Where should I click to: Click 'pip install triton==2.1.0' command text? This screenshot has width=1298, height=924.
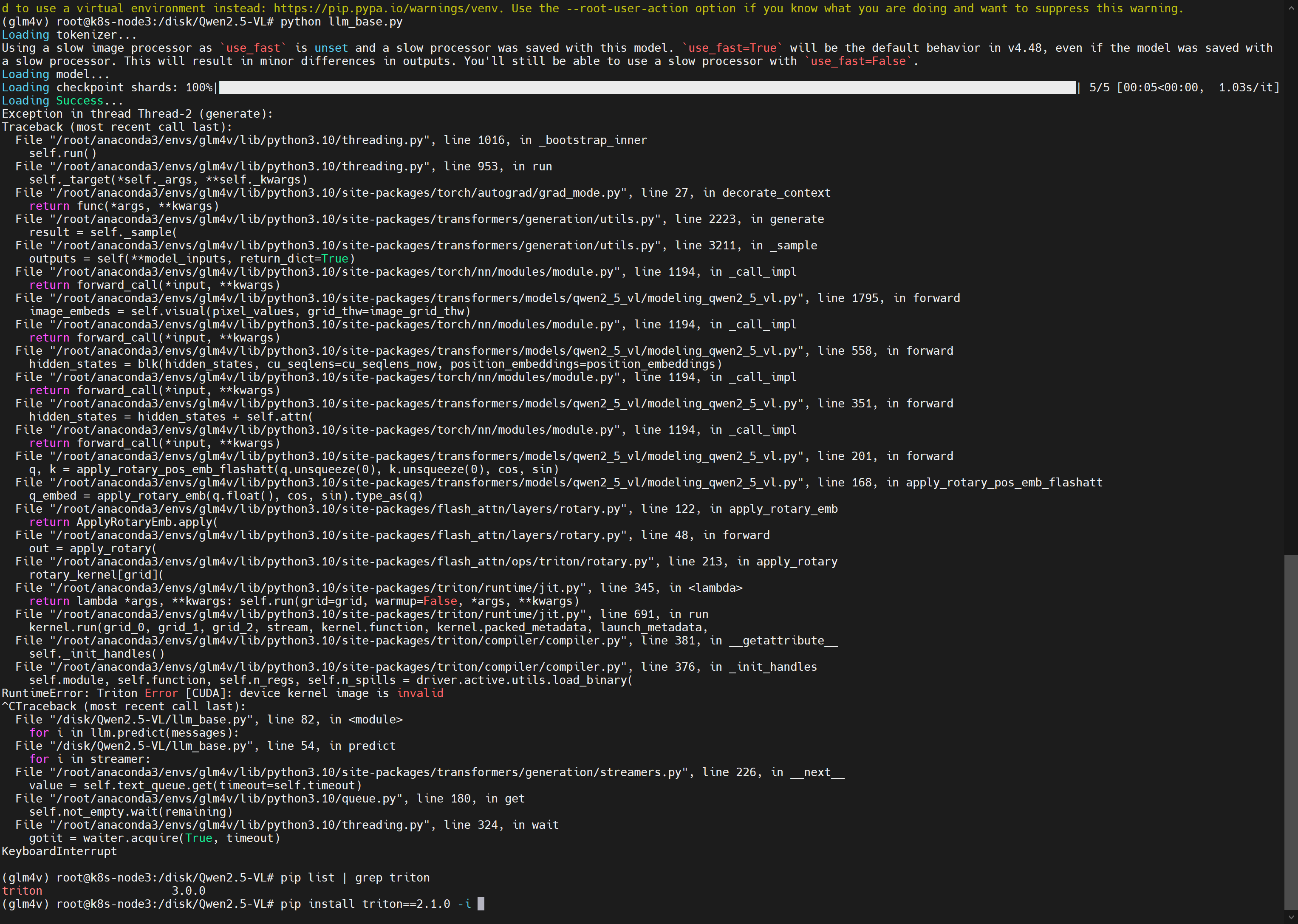[365, 904]
